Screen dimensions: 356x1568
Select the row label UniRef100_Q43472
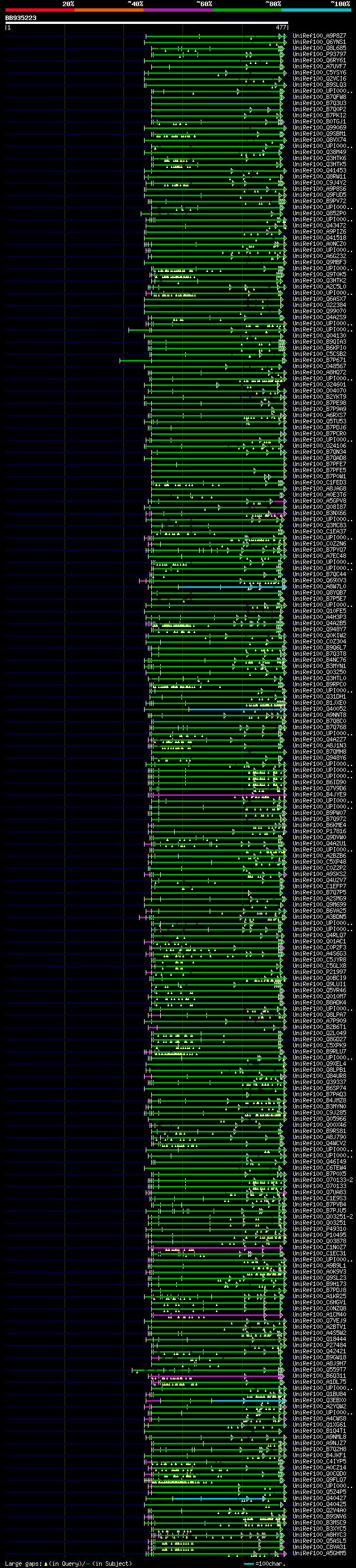click(x=319, y=225)
